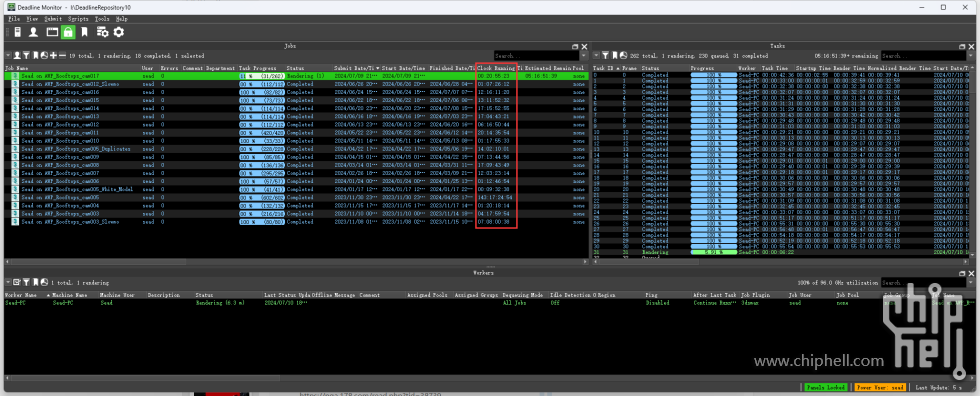Image resolution: width=980 pixels, height=396 pixels.
Task: Click the Jobs panel search field
Action: point(536,56)
